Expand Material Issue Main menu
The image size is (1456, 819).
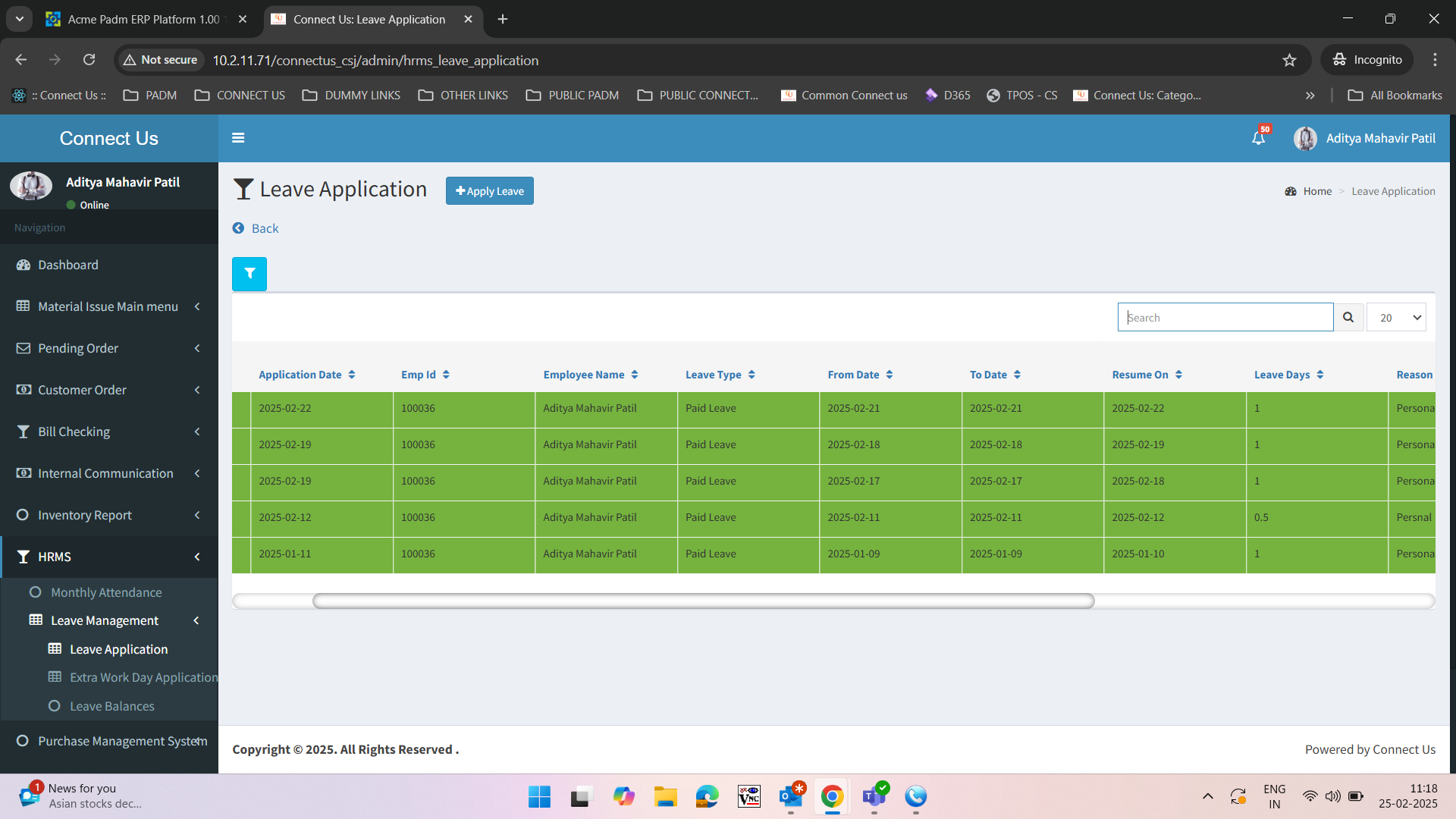pyautogui.click(x=109, y=306)
